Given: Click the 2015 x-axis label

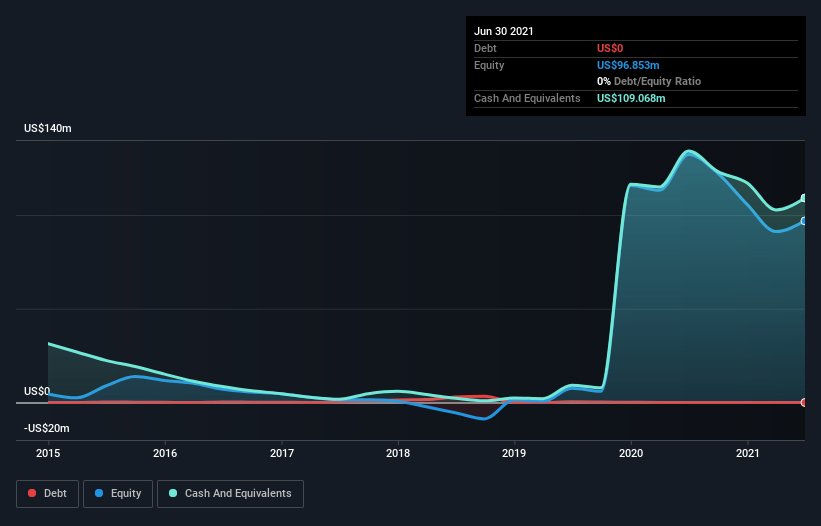Looking at the screenshot, I should pos(48,453).
